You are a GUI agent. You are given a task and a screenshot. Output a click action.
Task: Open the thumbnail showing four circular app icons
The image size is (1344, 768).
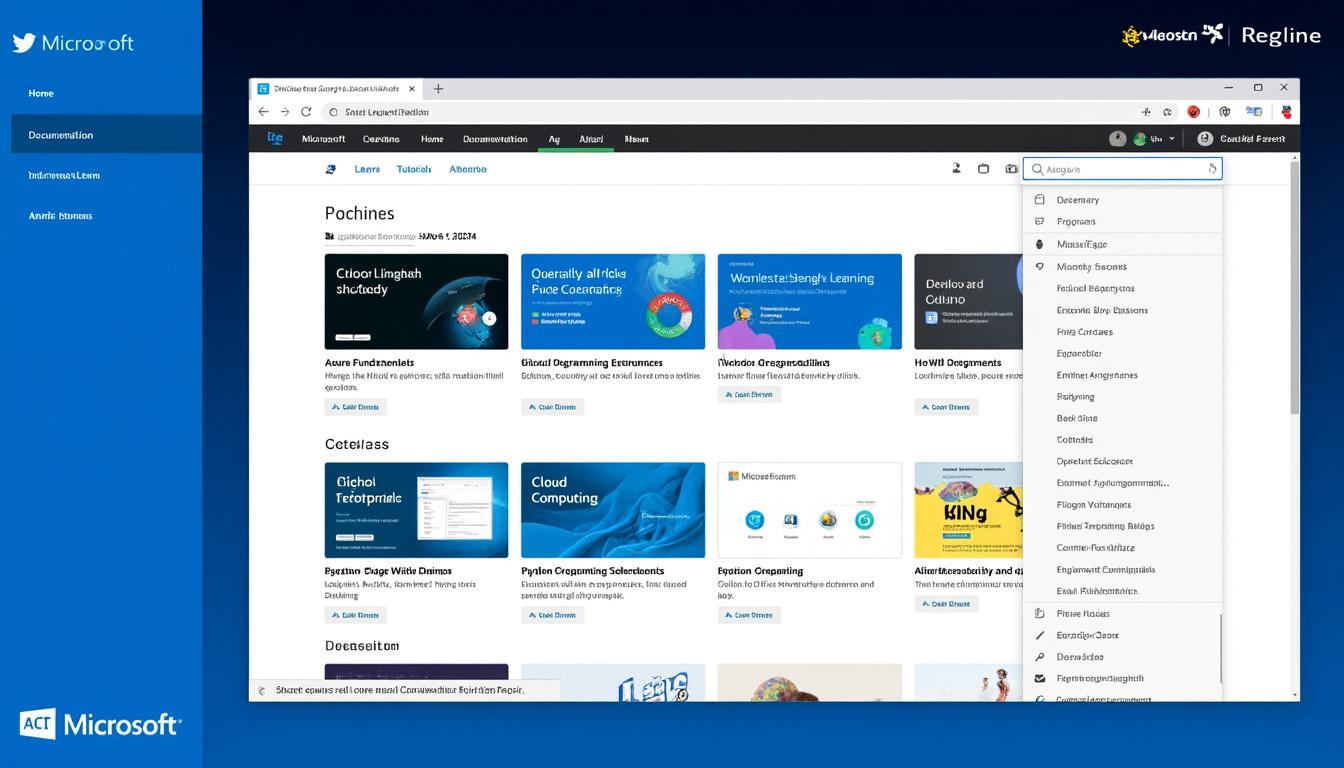tap(810, 510)
